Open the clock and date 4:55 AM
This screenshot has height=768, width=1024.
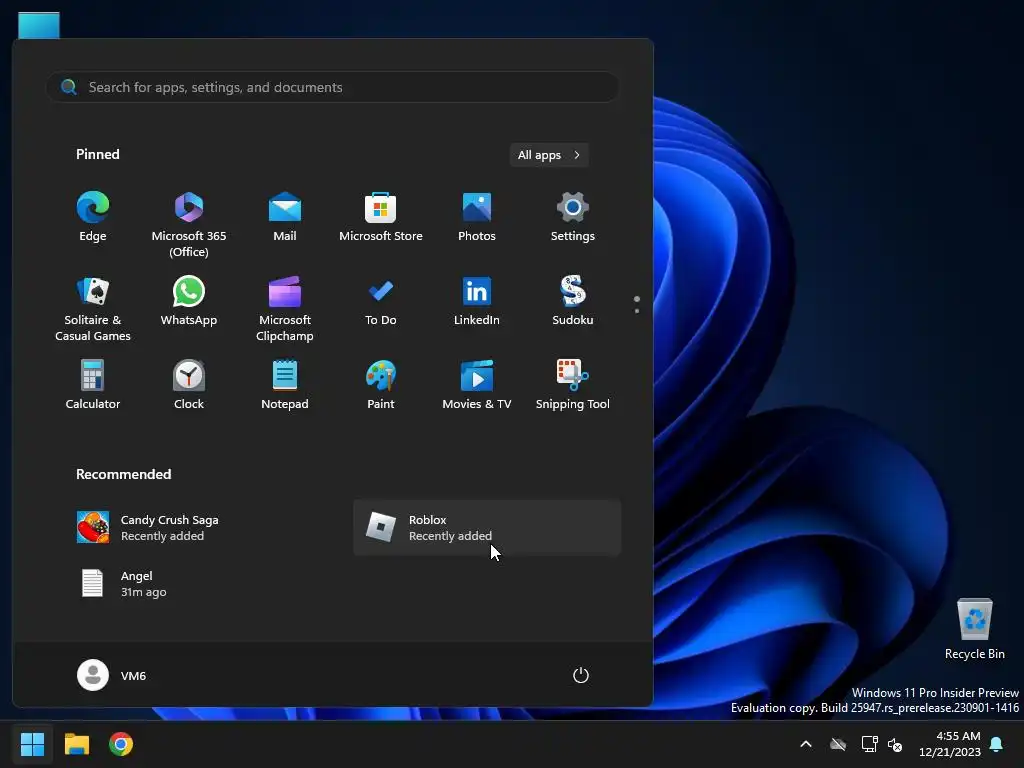tap(950, 744)
